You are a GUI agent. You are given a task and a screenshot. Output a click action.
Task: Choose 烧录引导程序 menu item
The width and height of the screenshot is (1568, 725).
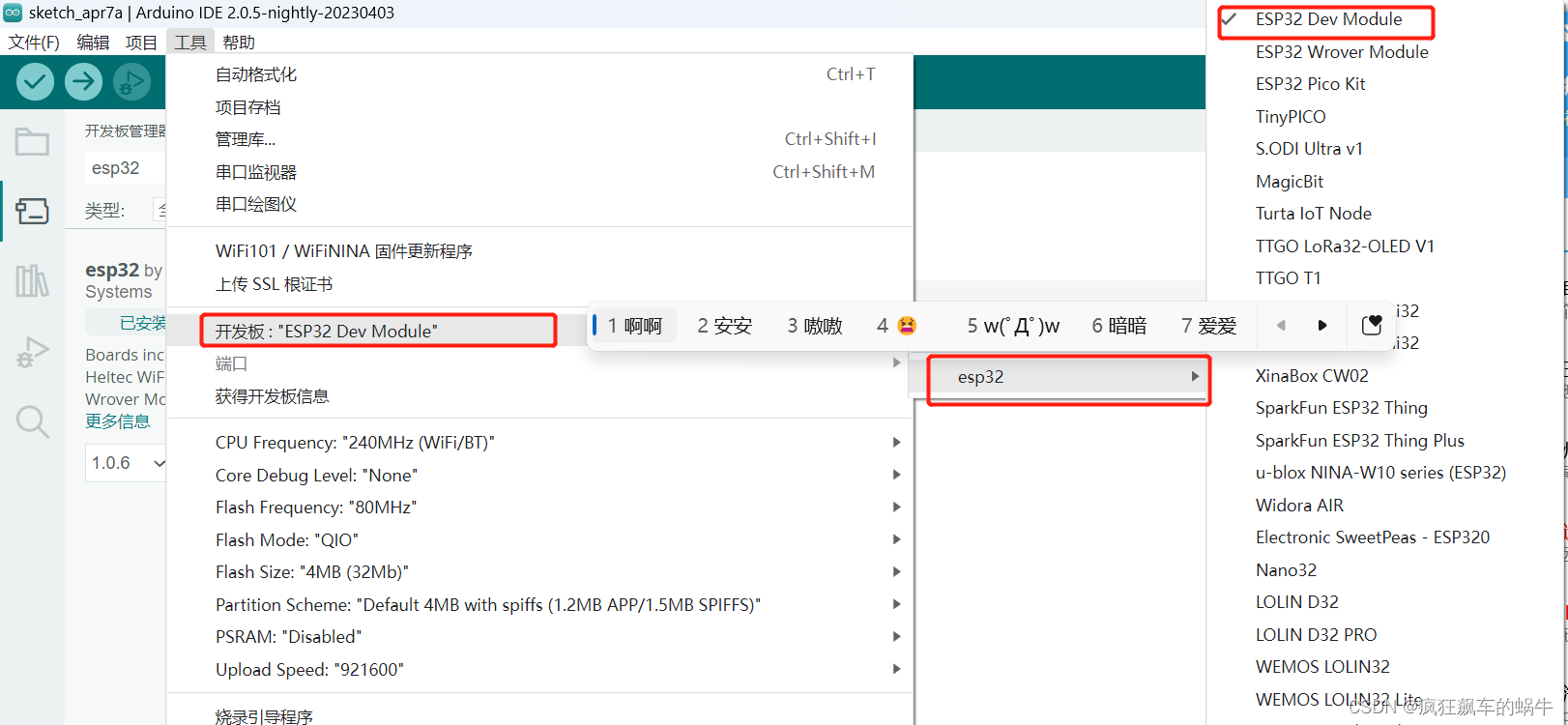(539, 714)
